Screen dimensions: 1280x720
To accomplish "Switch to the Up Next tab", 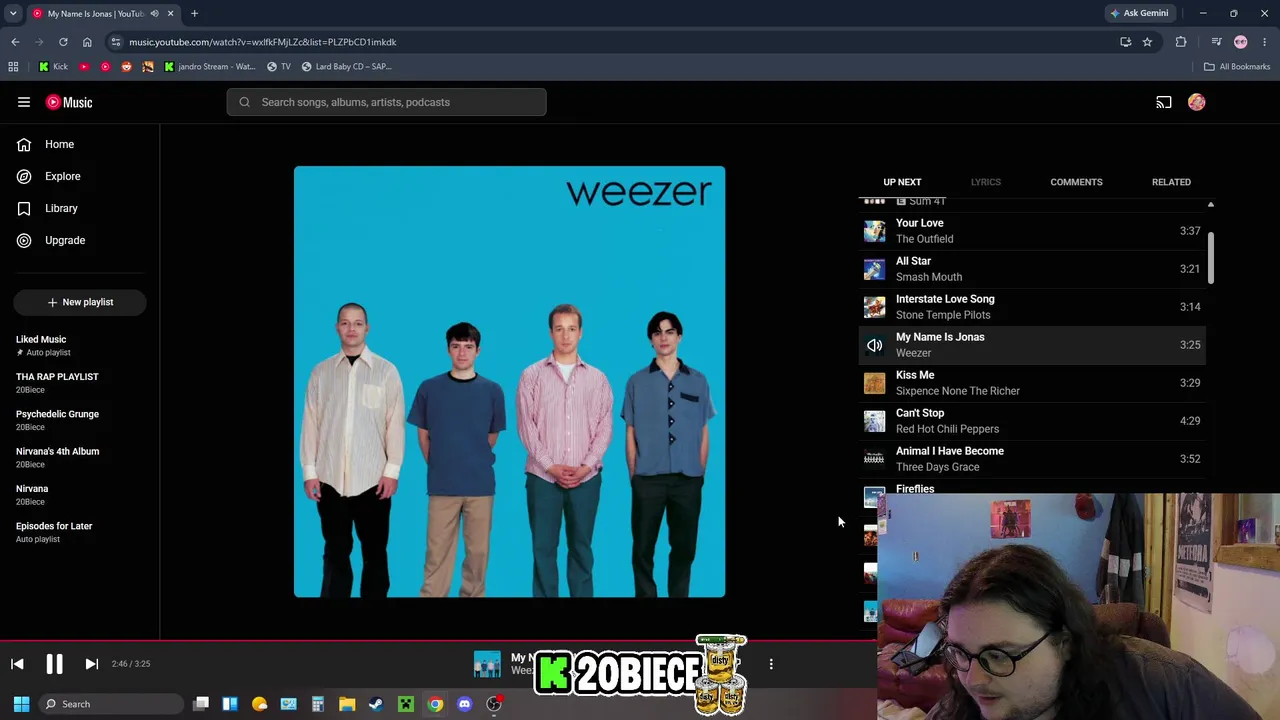I will (902, 182).
